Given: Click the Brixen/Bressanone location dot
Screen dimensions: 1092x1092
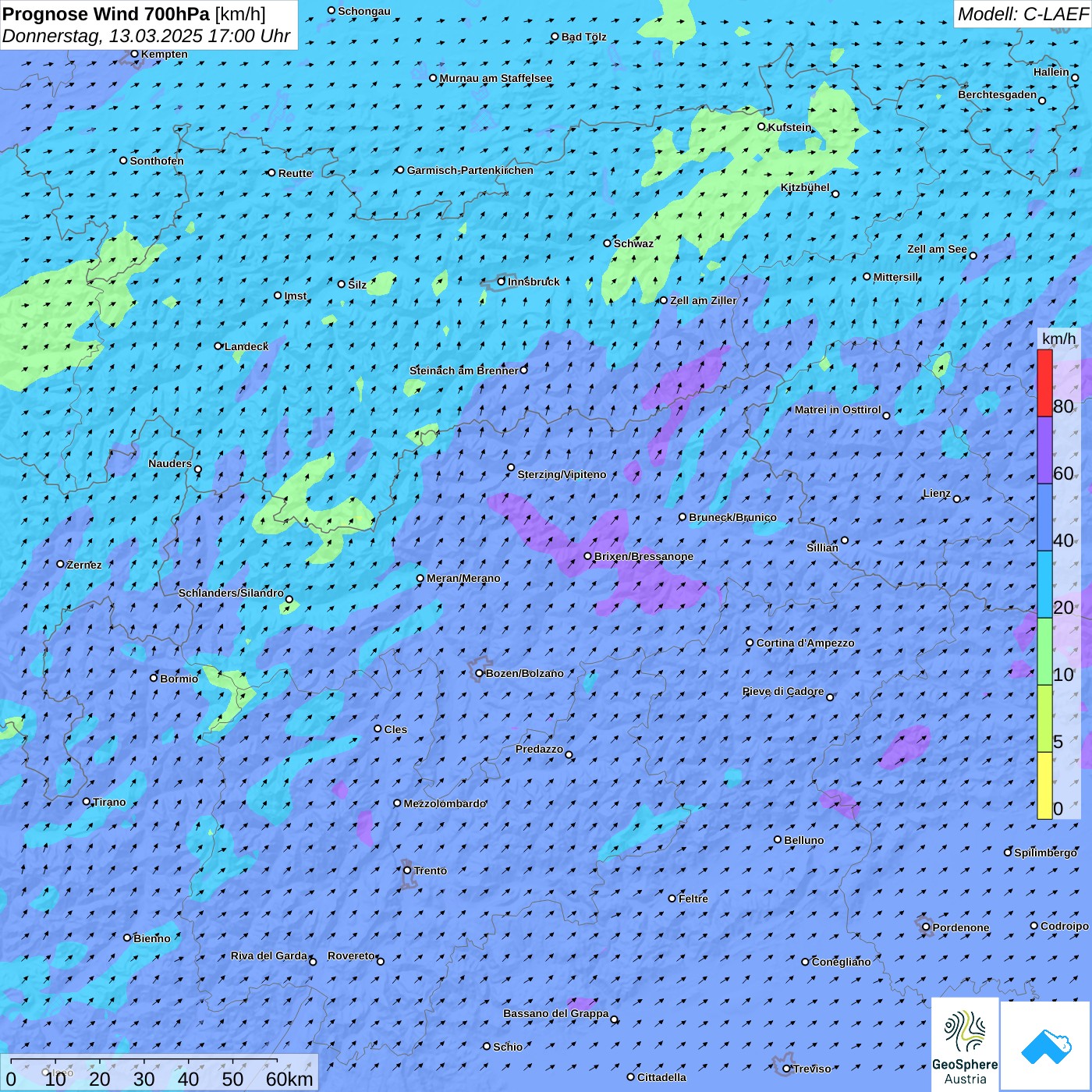Looking at the screenshot, I should click(x=588, y=556).
